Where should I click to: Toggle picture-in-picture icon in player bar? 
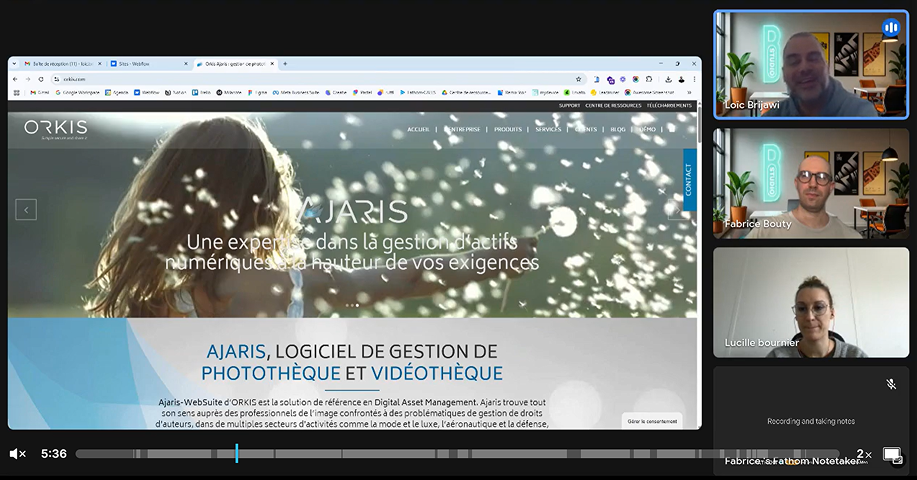point(892,455)
